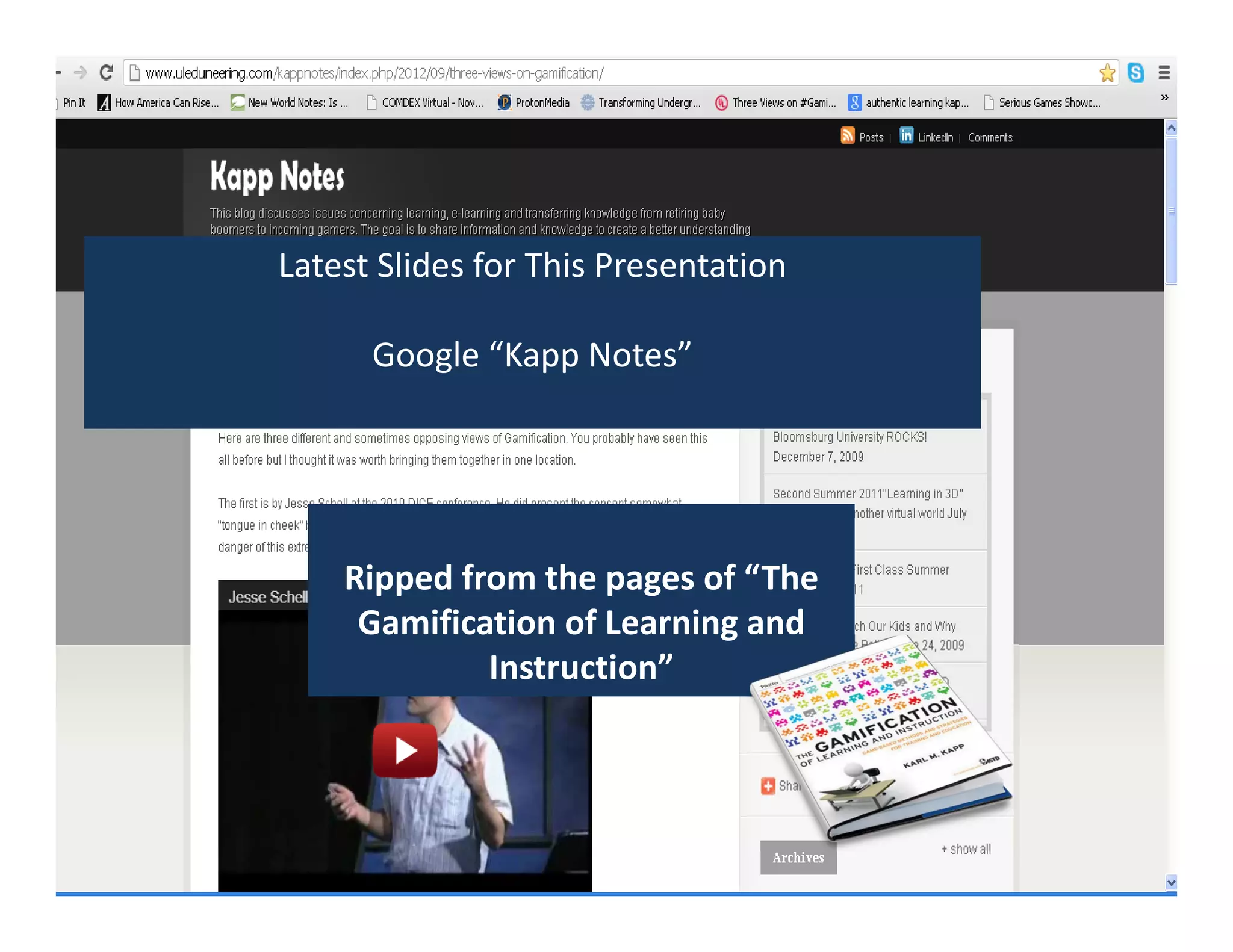1233x952 pixels.
Task: Bookmark this page with the star icon
Action: pyautogui.click(x=1107, y=73)
